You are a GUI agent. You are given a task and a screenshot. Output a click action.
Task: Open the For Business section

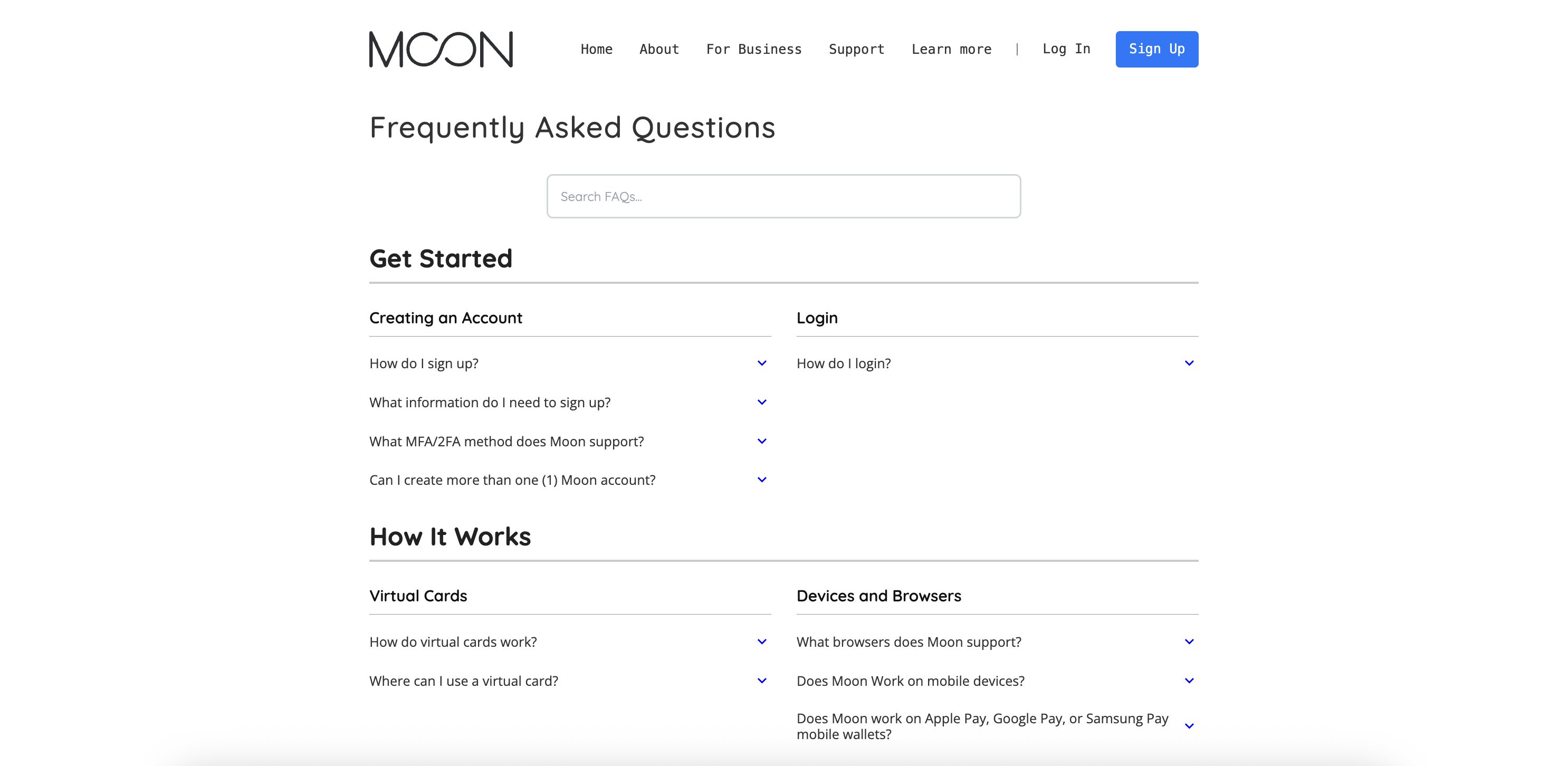tap(753, 49)
